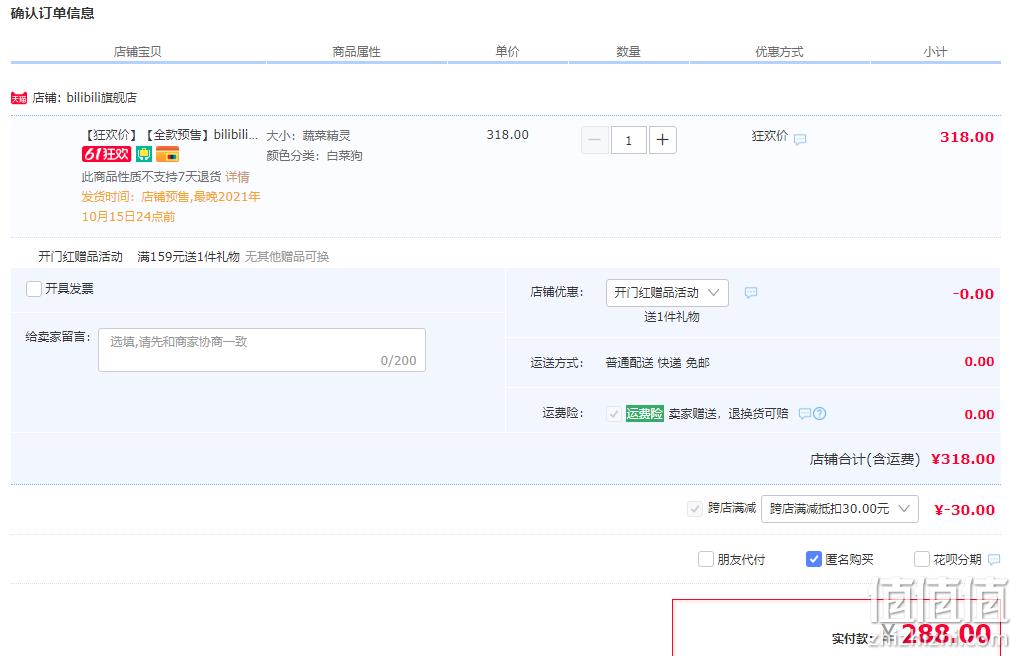Screen dimensions: 1018x656
Task: Click the 确认订单信息 heading
Action: point(53,13)
